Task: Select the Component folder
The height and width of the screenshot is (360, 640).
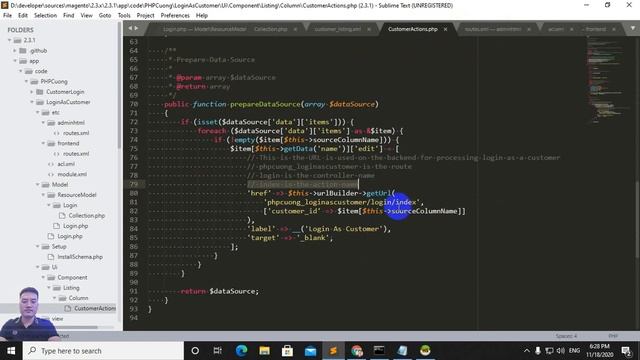Action: coord(72,277)
